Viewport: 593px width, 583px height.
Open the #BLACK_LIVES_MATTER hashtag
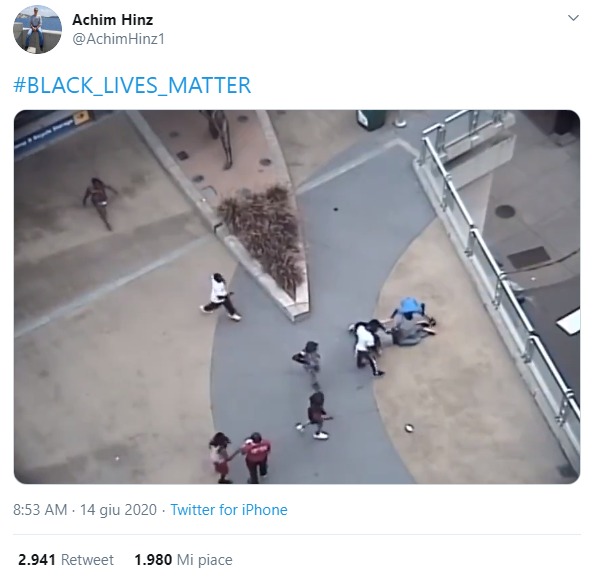click(x=132, y=85)
